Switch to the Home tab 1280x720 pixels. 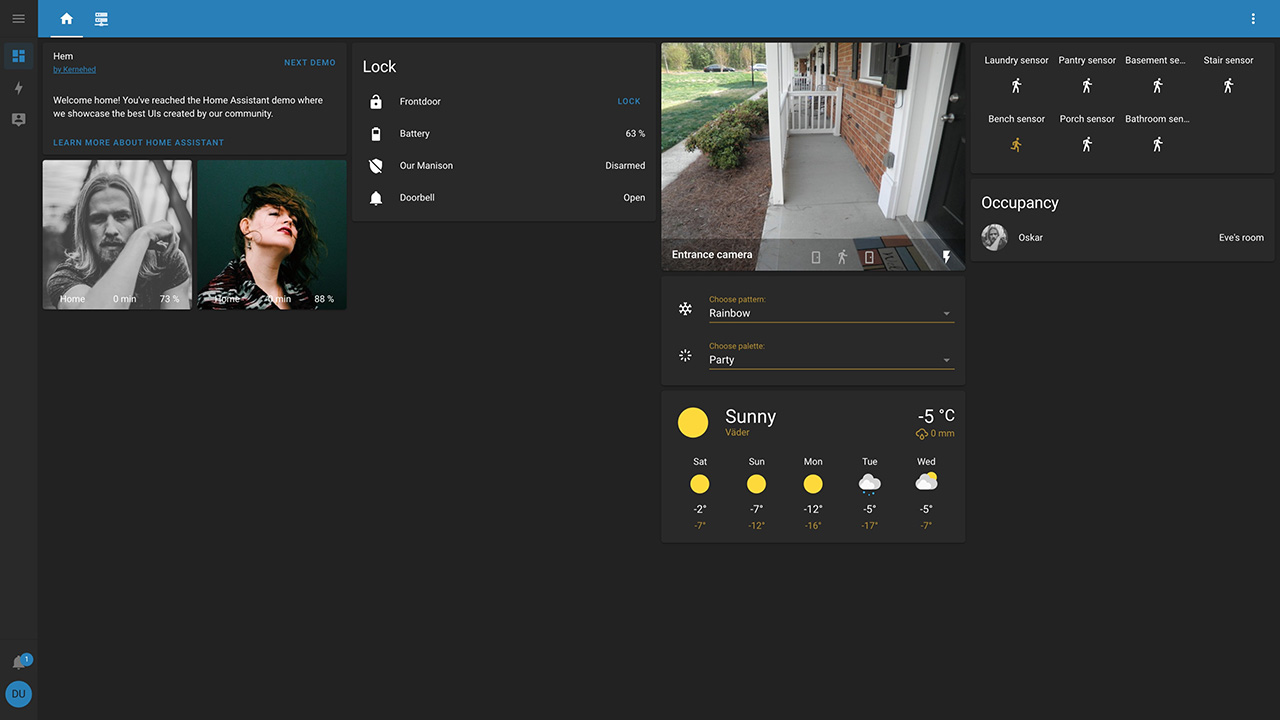coord(66,18)
